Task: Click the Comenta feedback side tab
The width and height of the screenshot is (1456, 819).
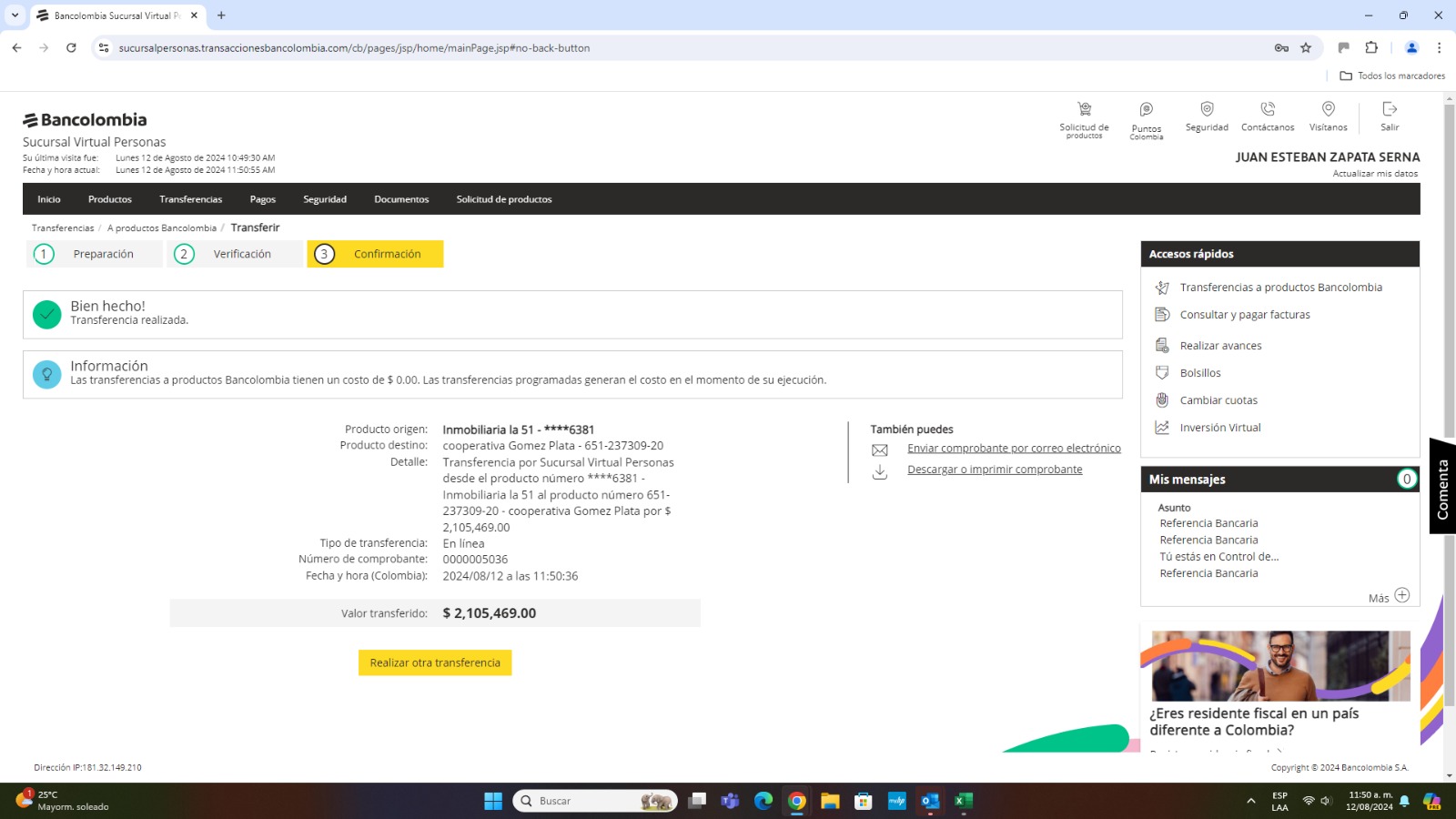Action: click(1442, 489)
